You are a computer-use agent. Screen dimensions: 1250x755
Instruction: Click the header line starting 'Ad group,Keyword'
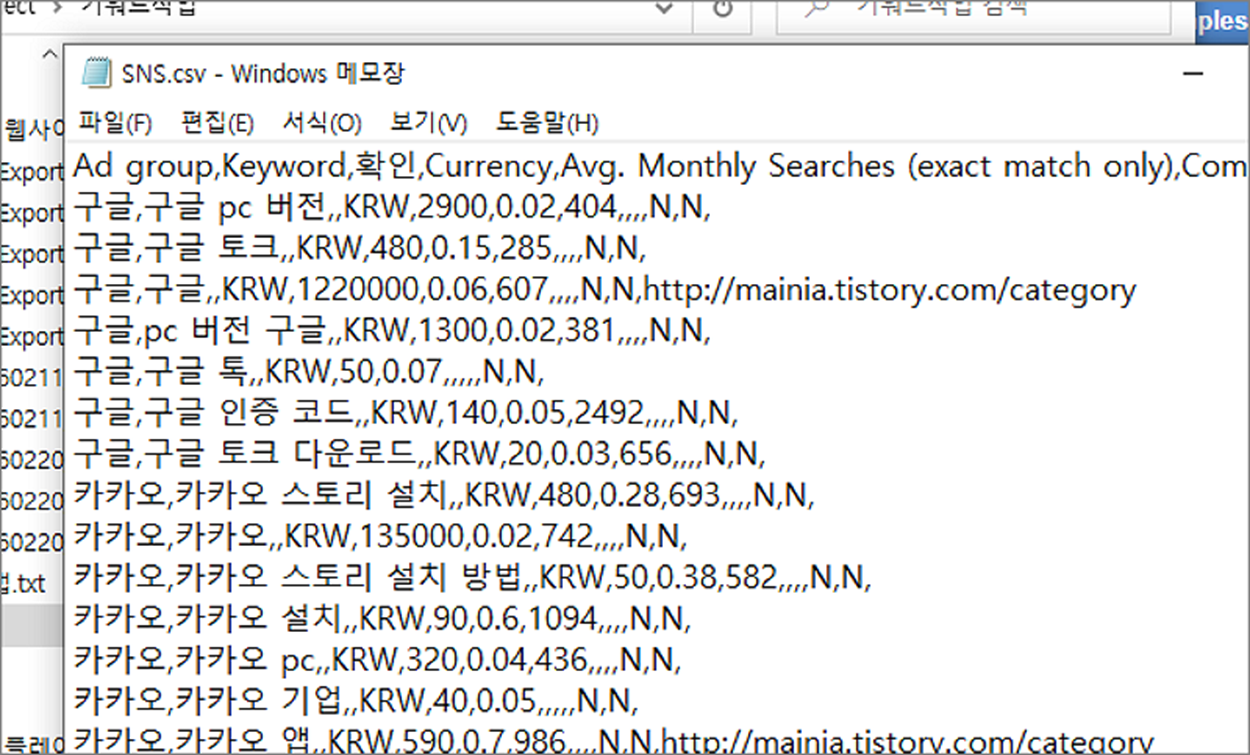tap(660, 166)
